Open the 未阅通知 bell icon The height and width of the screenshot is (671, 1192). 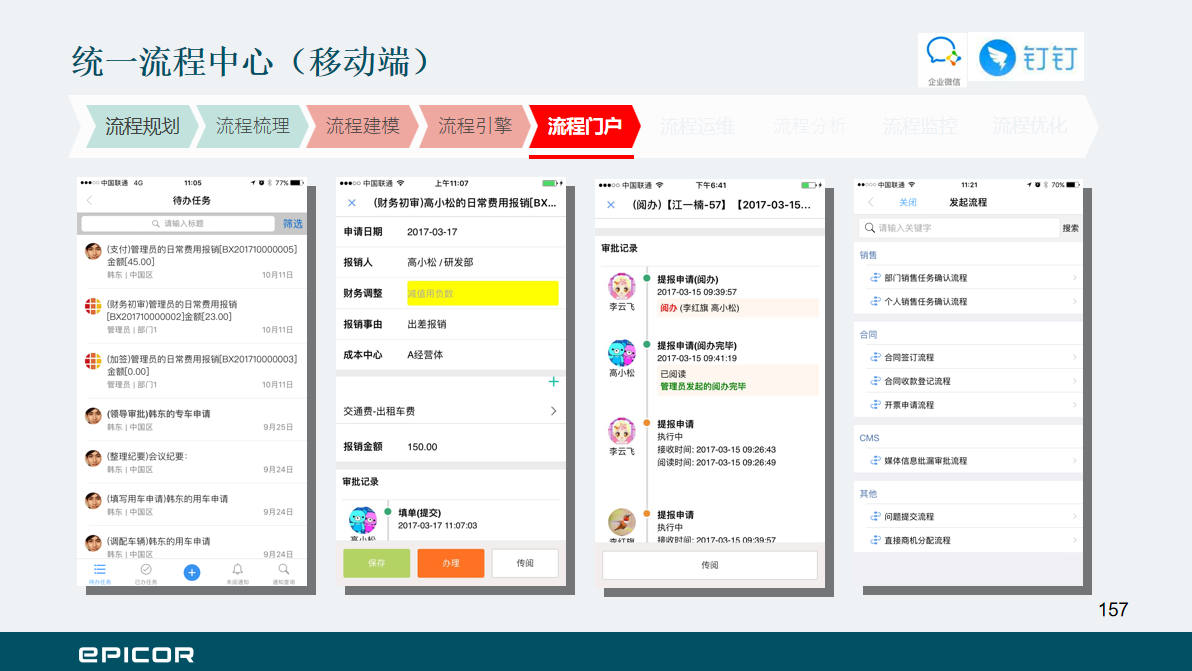tap(237, 570)
